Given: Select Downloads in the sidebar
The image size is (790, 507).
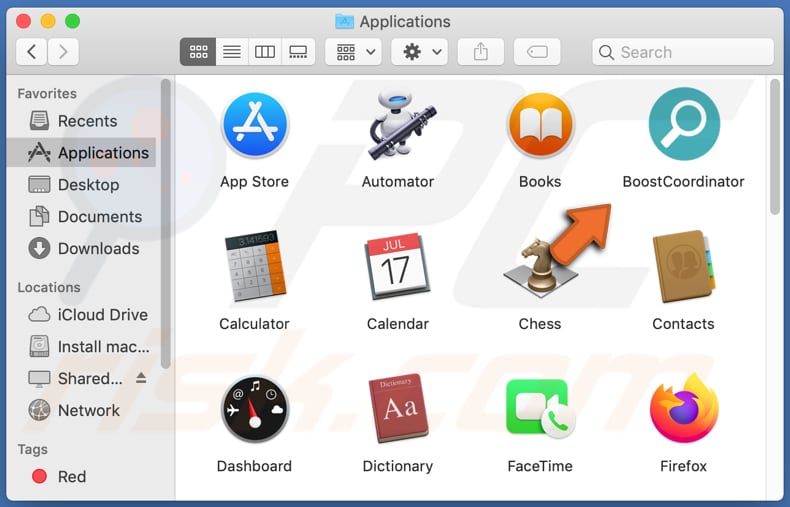Looking at the screenshot, I should 98,248.
